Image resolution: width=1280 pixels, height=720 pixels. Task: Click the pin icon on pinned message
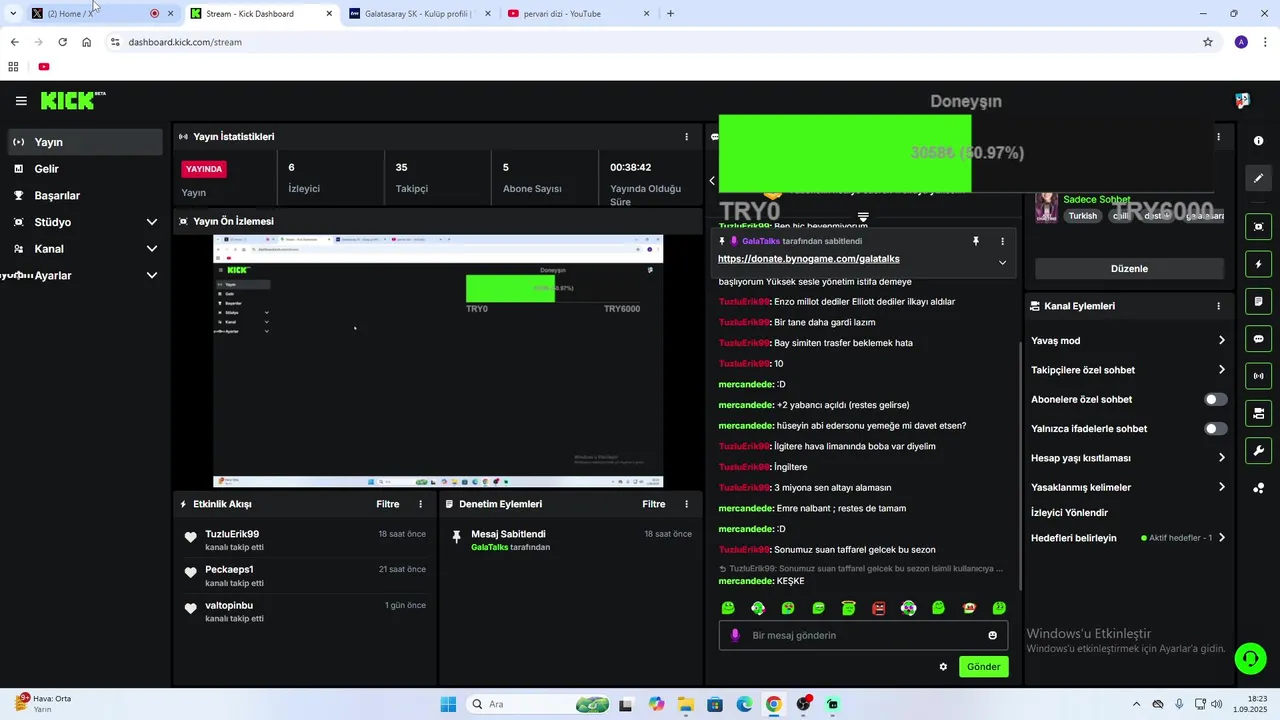[x=976, y=241]
